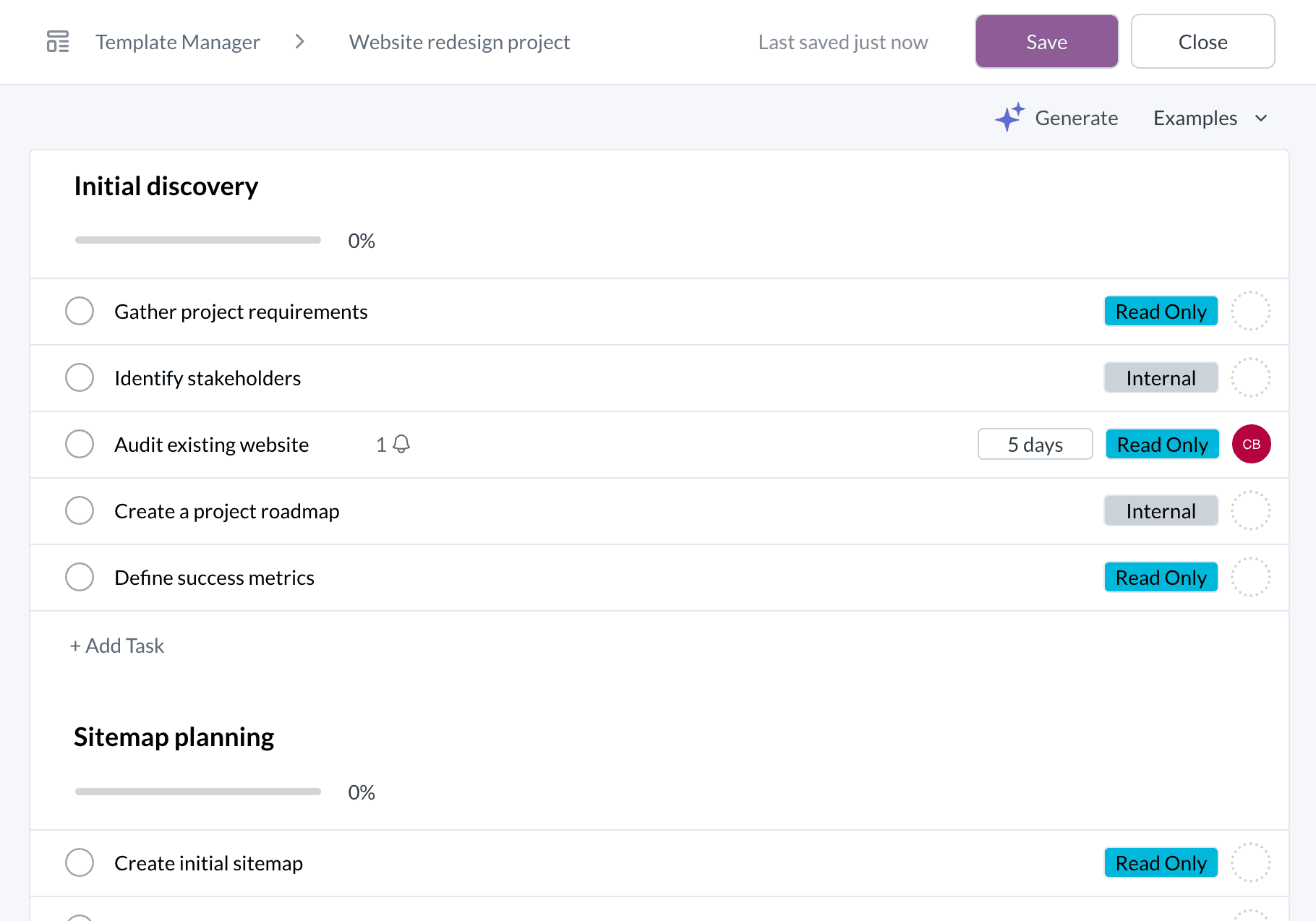Mark Gather project requirements as complete
This screenshot has height=921, width=1316.
80,311
